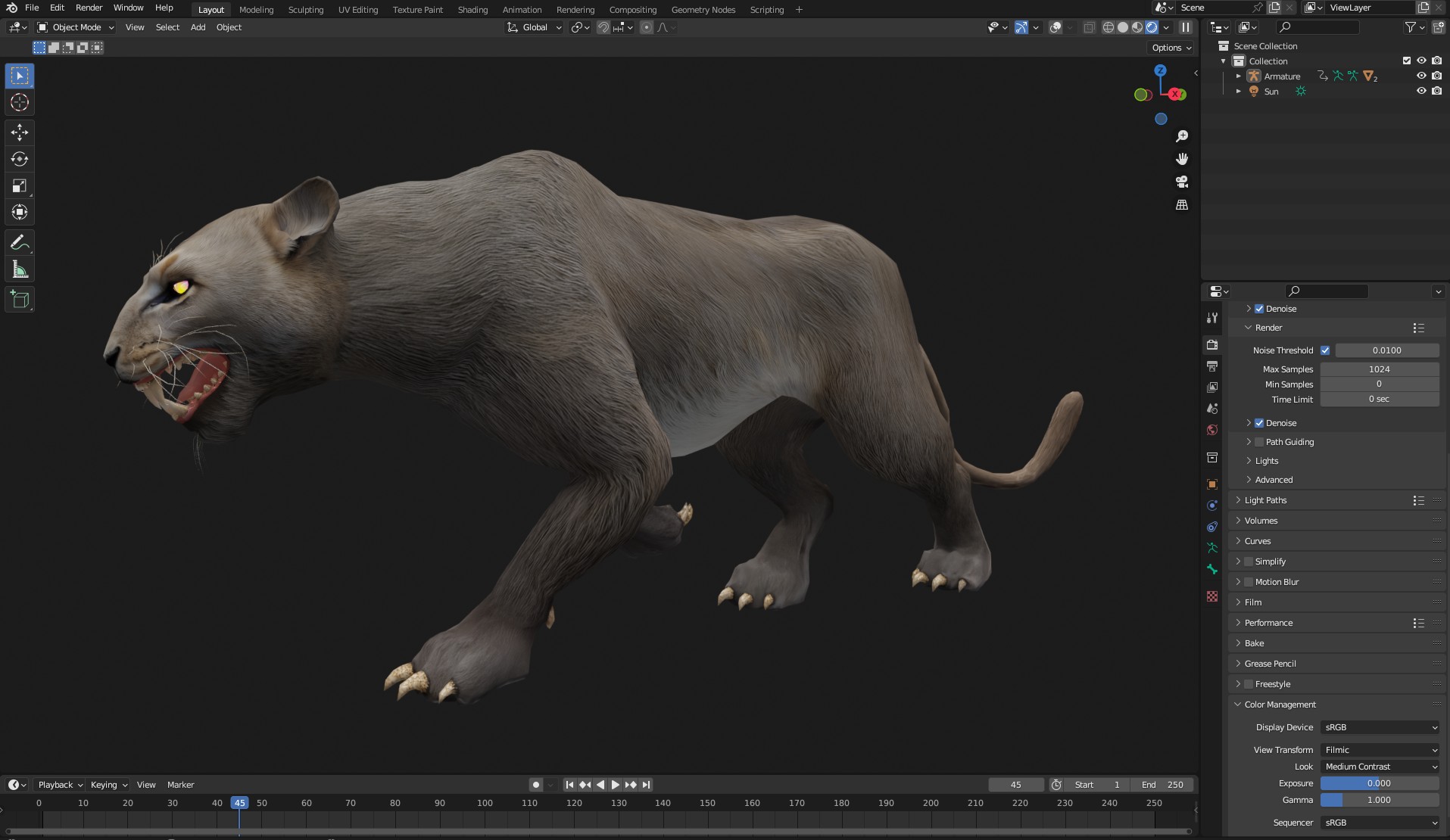Image resolution: width=1450 pixels, height=840 pixels.
Task: Expand the Light Paths panel
Action: click(x=1265, y=500)
